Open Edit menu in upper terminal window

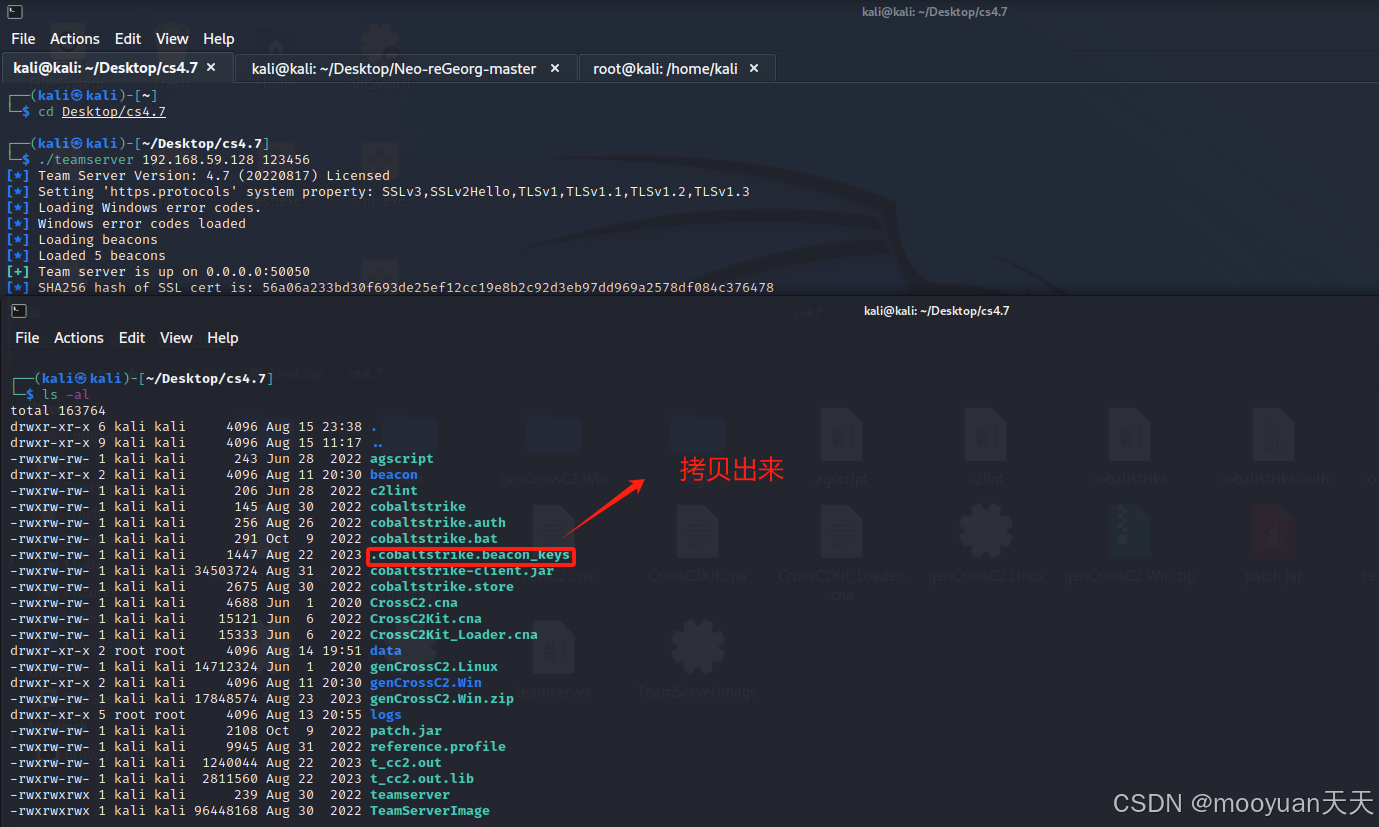tap(128, 38)
